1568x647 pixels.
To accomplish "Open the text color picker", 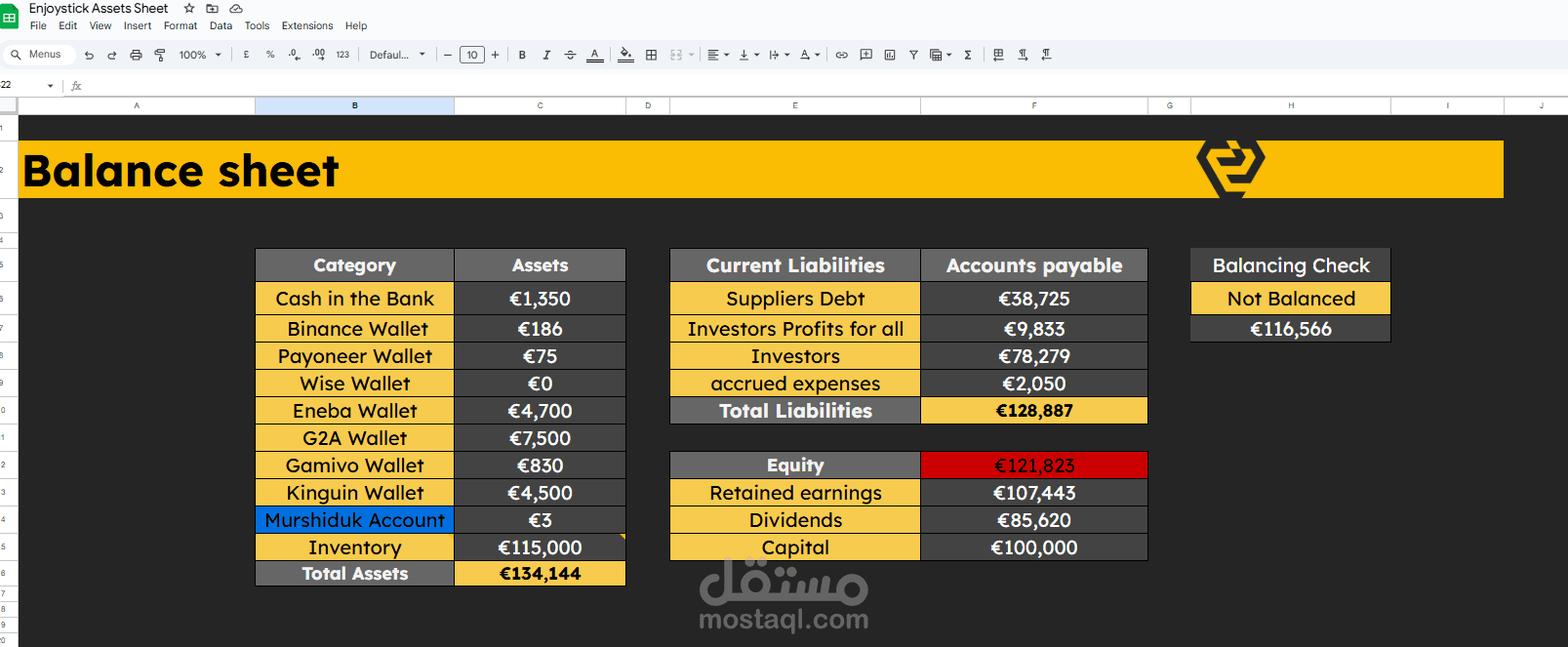I will [x=594, y=55].
